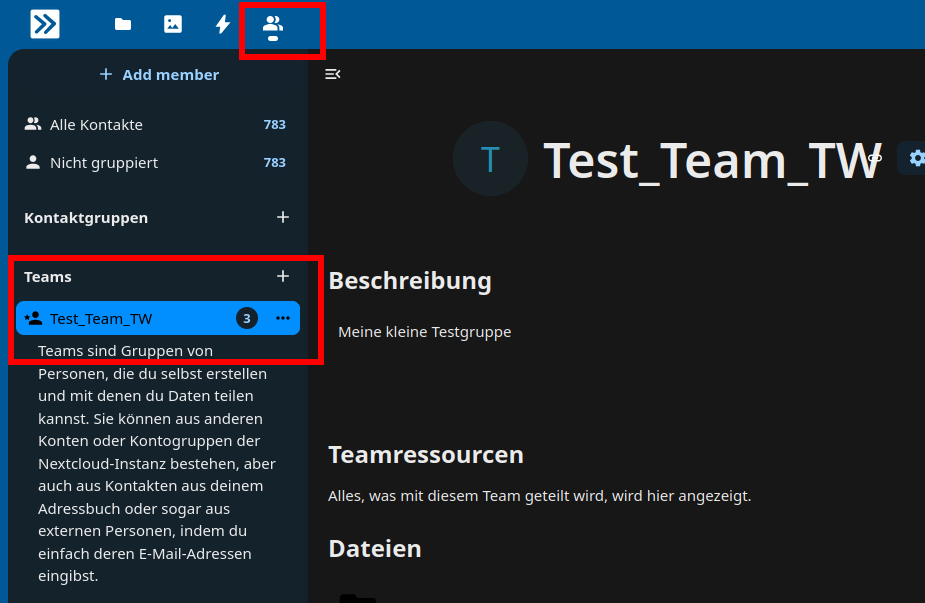Viewport: 925px width, 603px height.
Task: Open the Files app from top bar
Action: pos(123,24)
